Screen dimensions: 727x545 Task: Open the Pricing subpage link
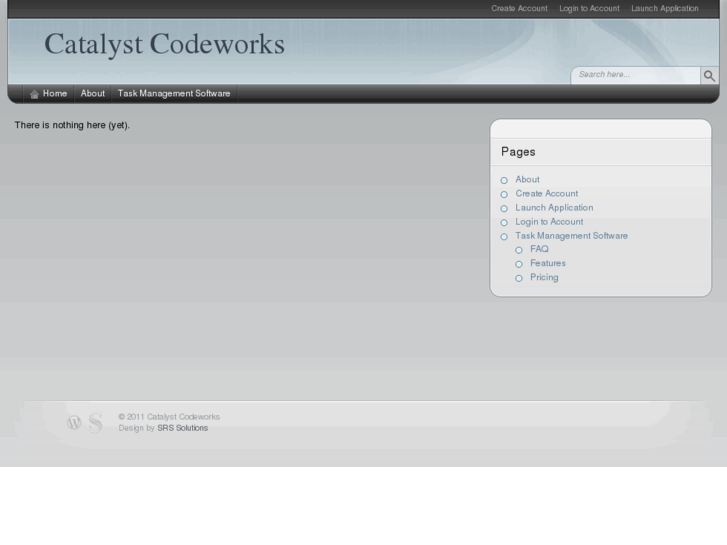click(544, 277)
